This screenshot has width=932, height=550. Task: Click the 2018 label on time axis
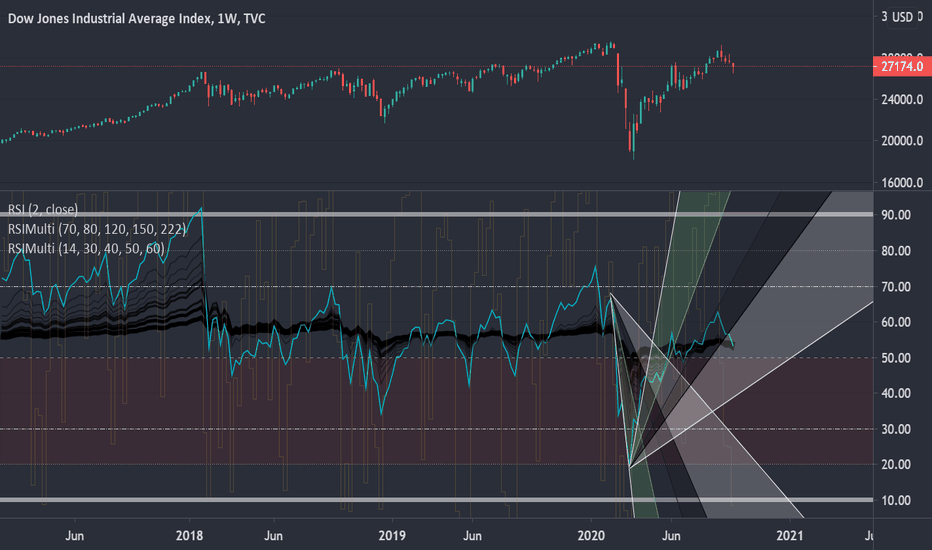(189, 536)
